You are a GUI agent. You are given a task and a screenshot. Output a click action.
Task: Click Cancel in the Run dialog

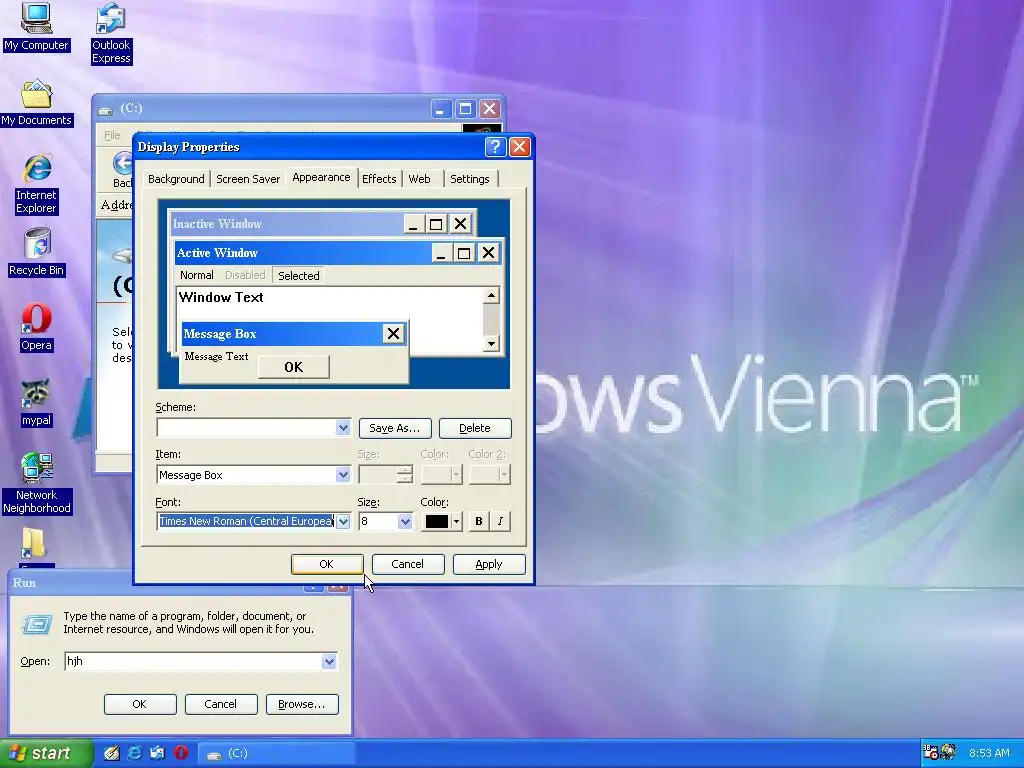(221, 704)
